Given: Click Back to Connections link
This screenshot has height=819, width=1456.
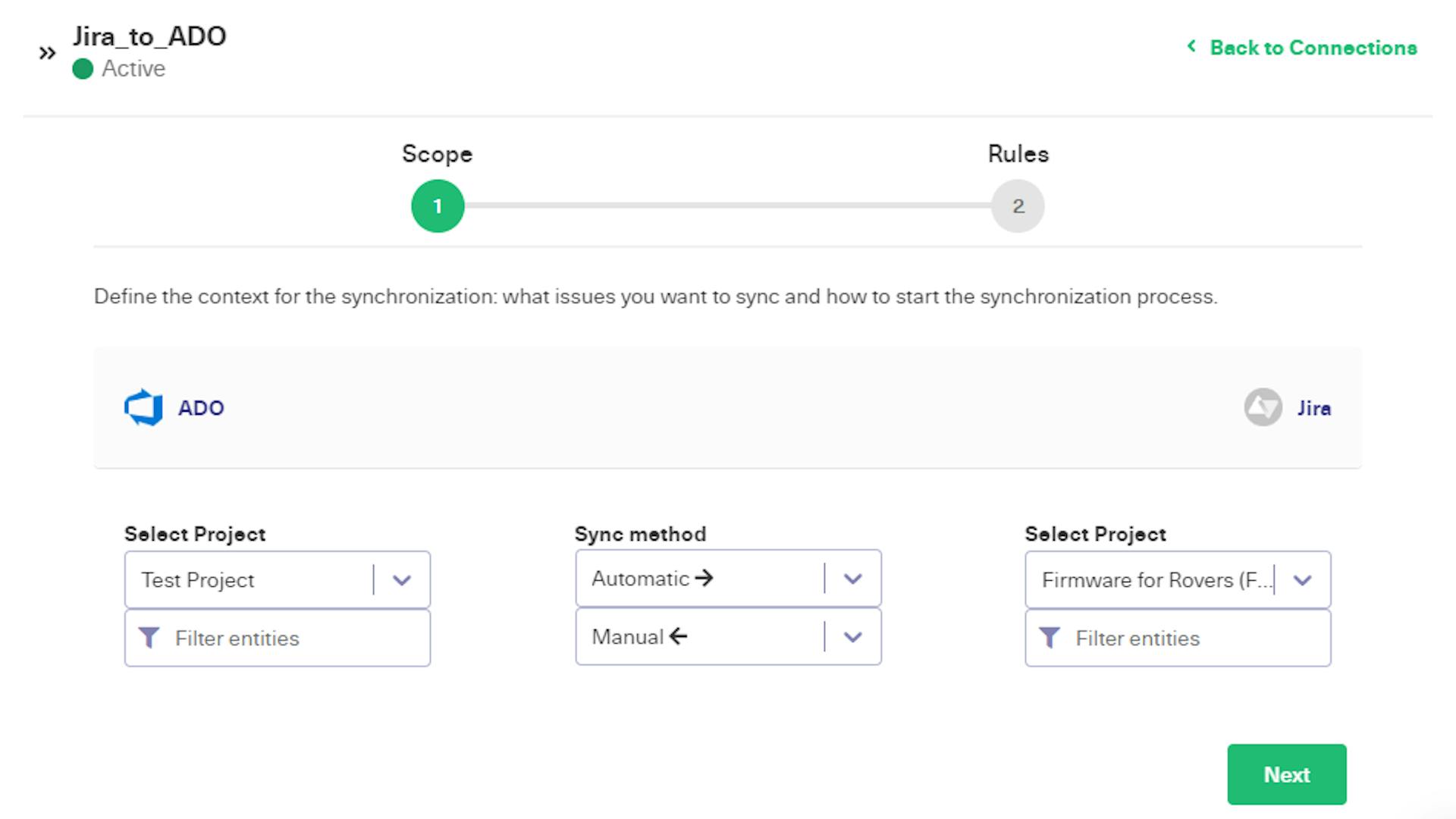Looking at the screenshot, I should click(1313, 48).
